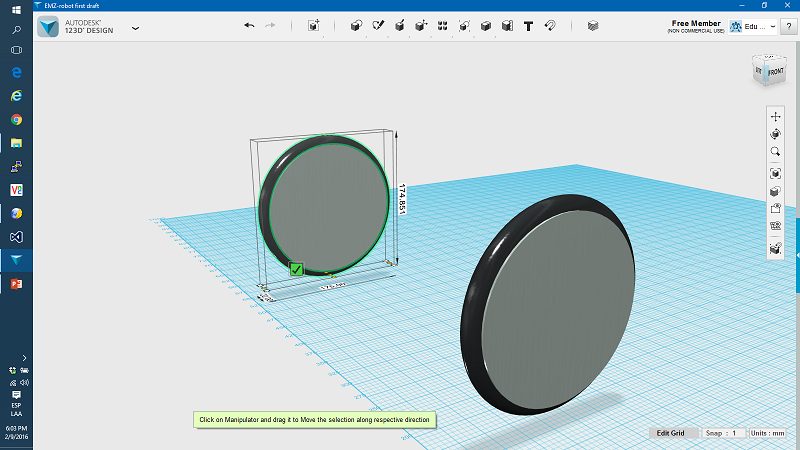Open the visual style cube icon in navigation bar
Image resolution: width=800 pixels, height=450 pixels.
[776, 191]
